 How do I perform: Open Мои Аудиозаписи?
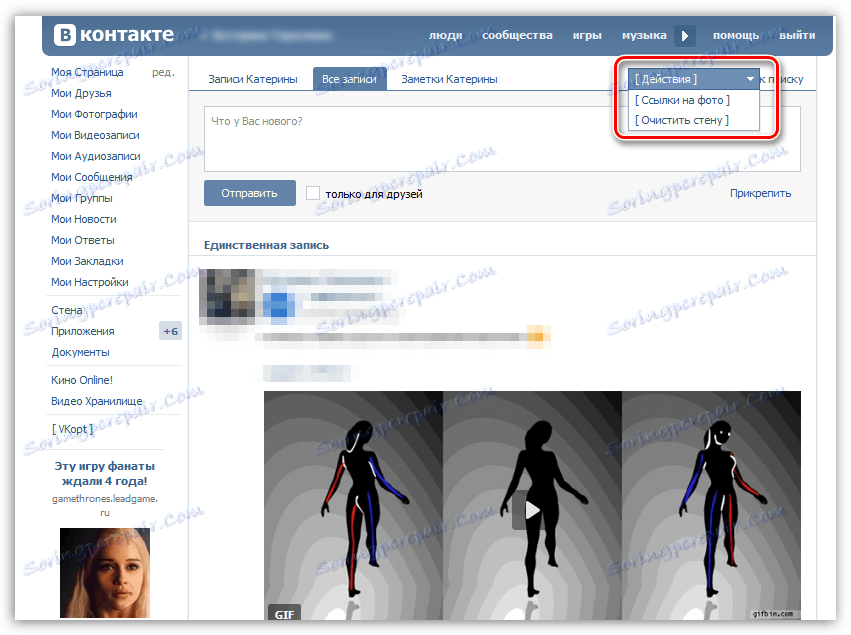pyautogui.click(x=96, y=156)
